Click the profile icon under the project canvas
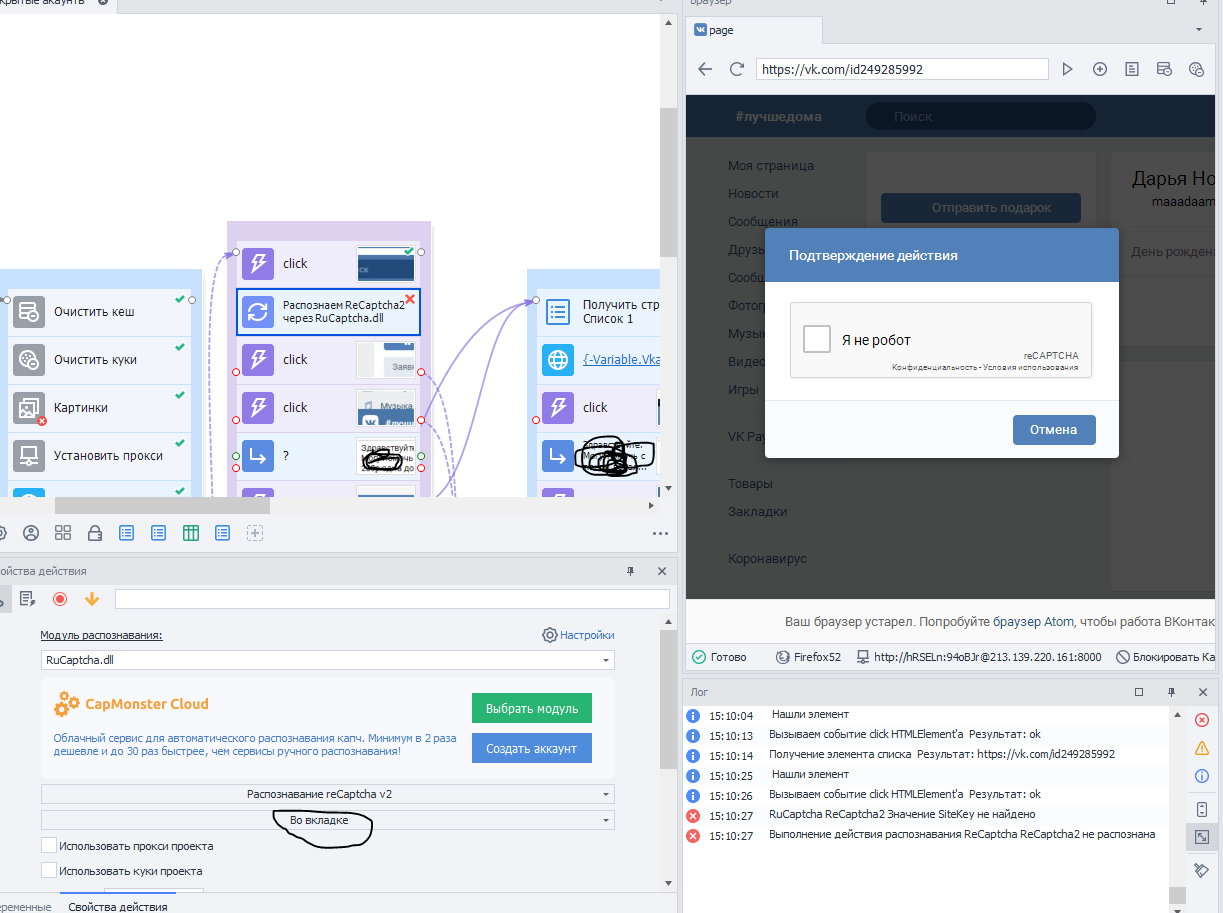This screenshot has width=1223, height=913. point(31,533)
